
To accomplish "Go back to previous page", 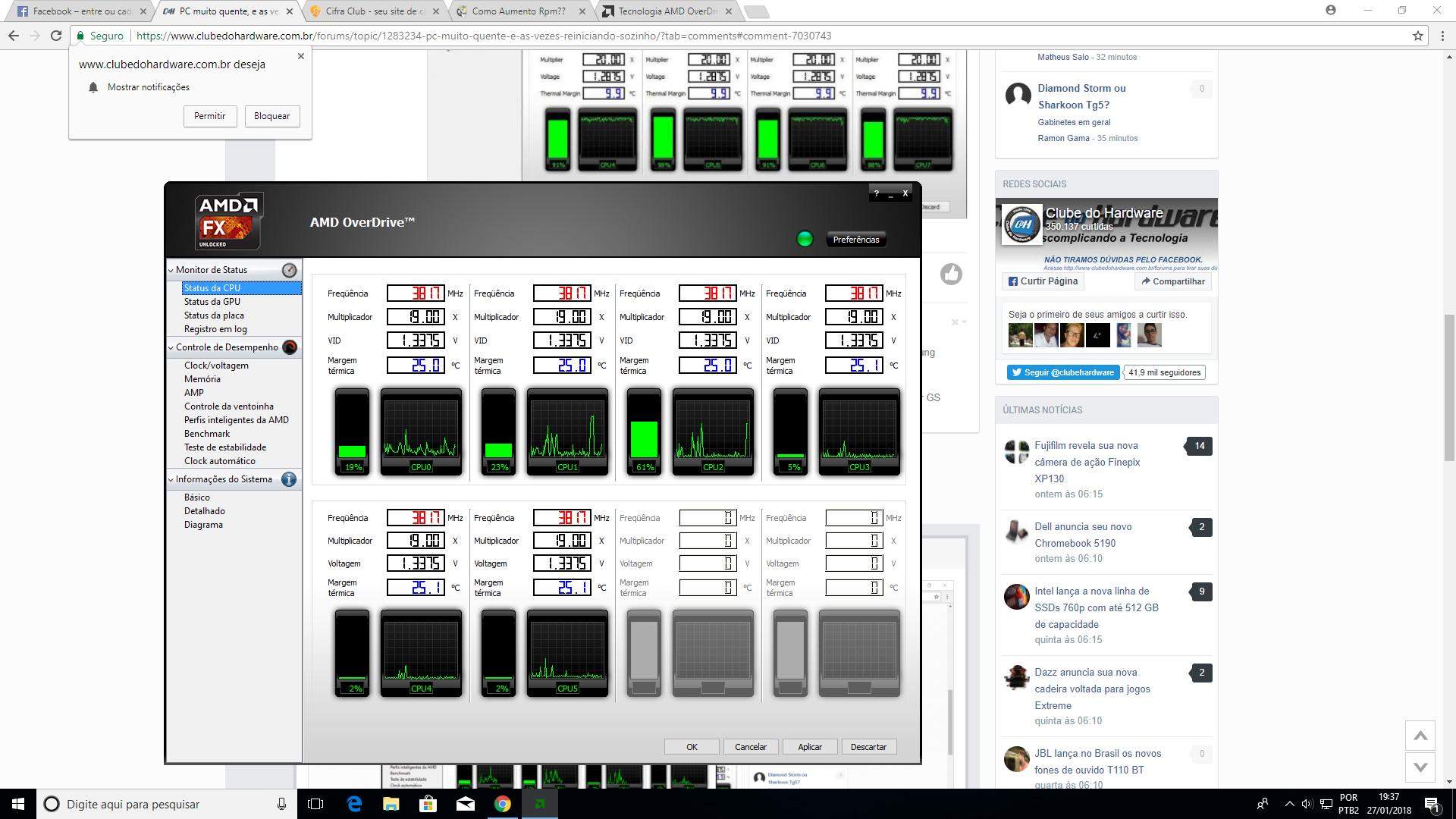I will [x=14, y=36].
